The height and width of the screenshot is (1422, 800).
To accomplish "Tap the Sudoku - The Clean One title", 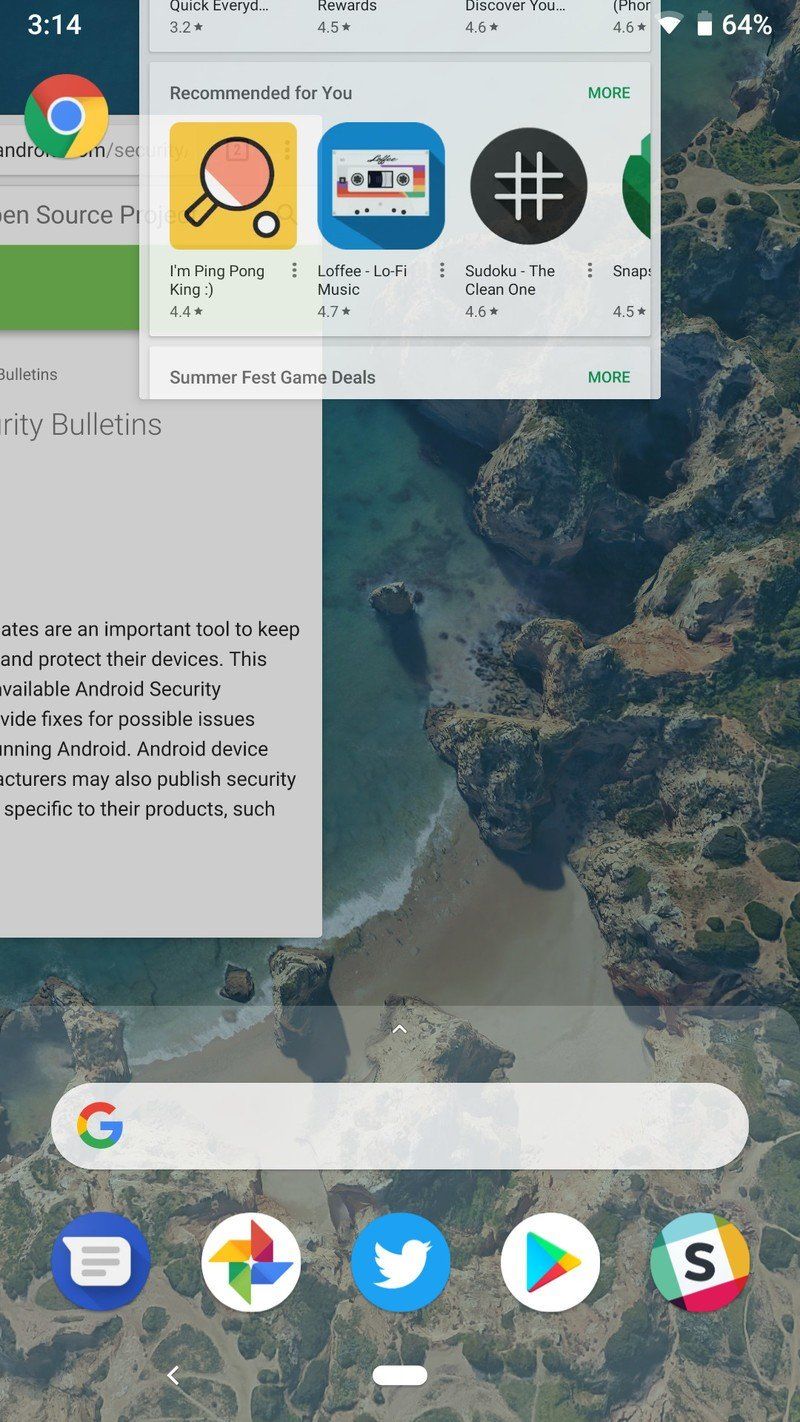I will (510, 280).
